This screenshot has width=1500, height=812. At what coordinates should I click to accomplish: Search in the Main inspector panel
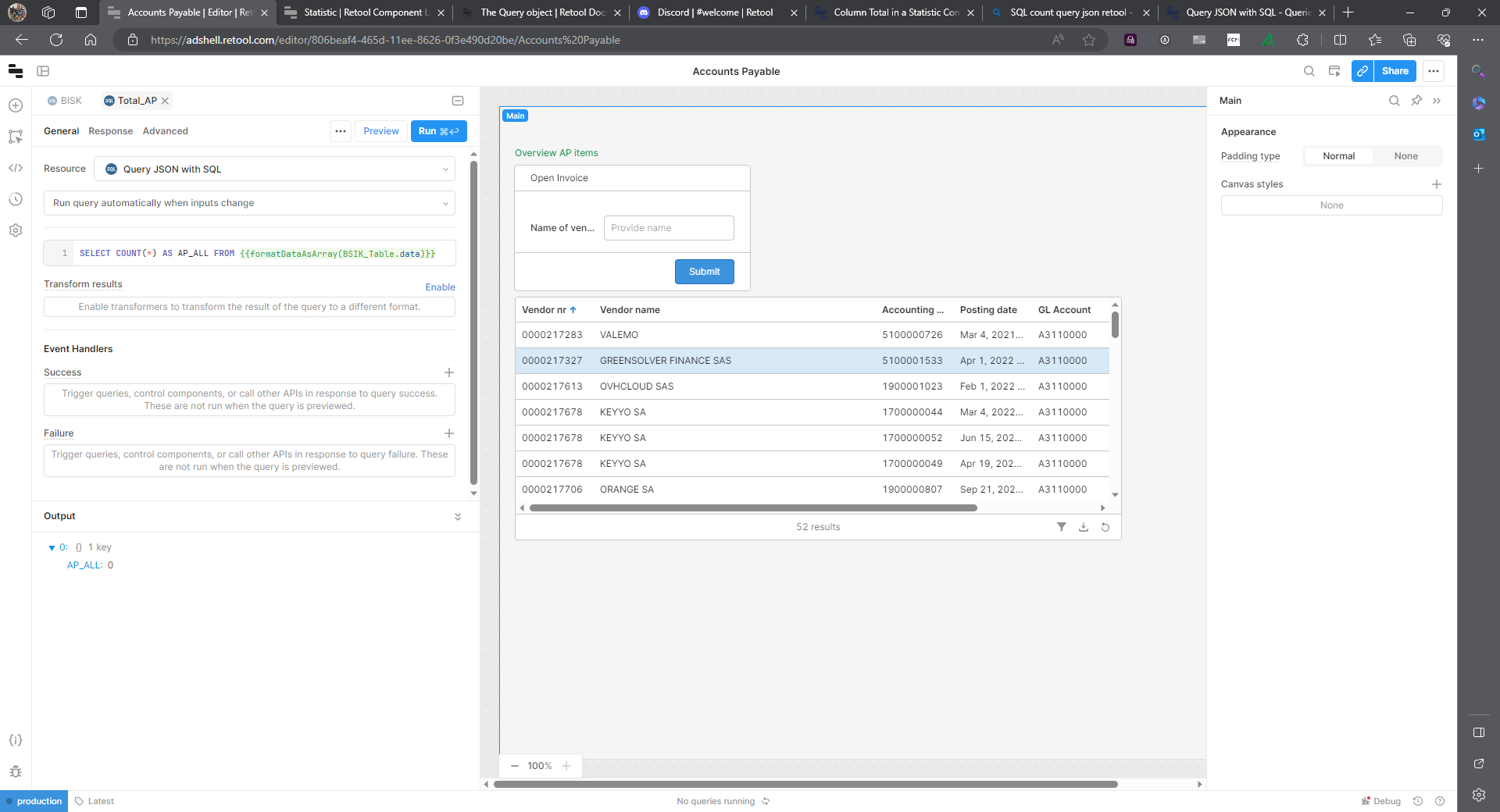point(1395,101)
